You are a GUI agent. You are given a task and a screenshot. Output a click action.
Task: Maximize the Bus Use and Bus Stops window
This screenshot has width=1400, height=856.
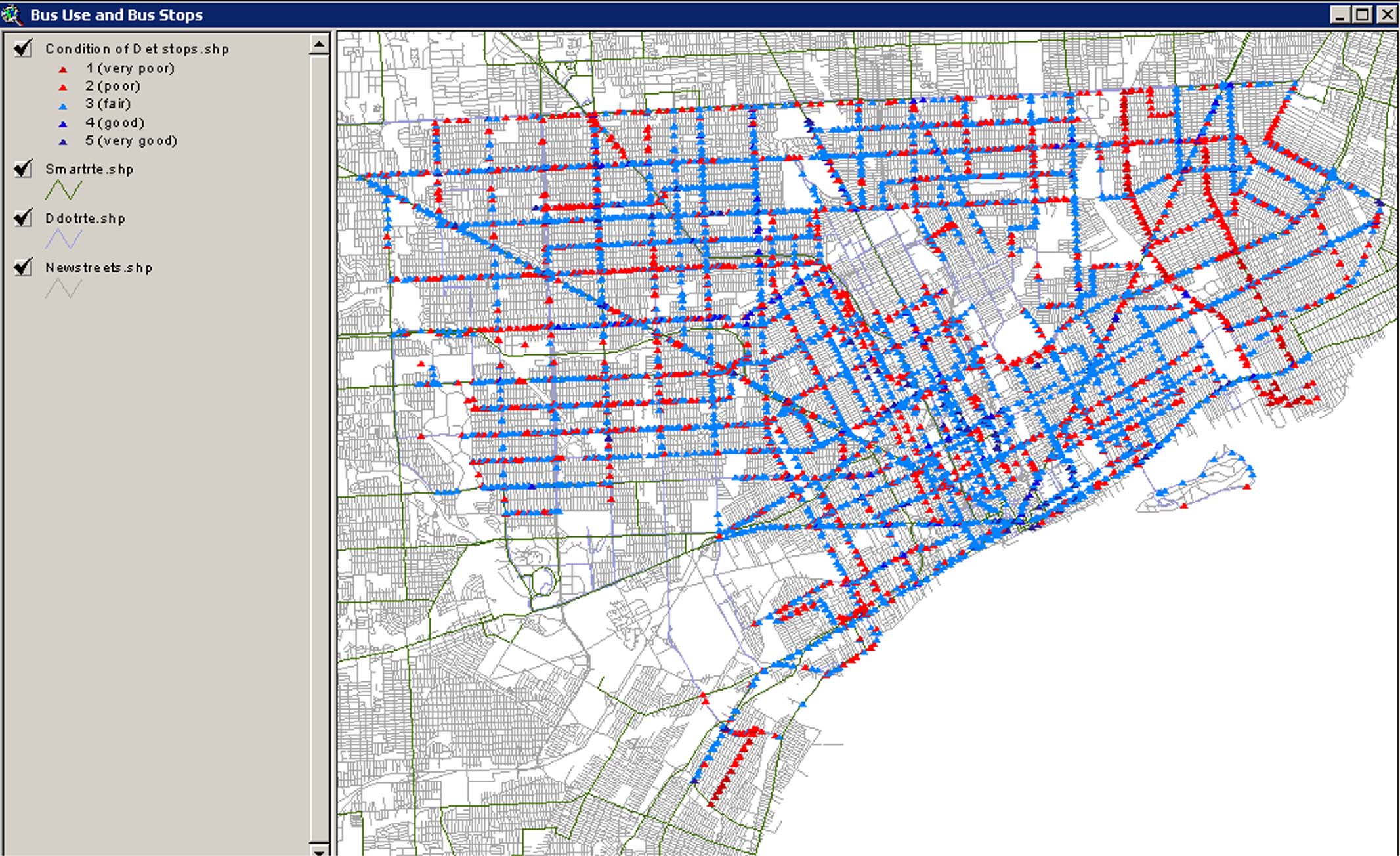[x=1363, y=14]
